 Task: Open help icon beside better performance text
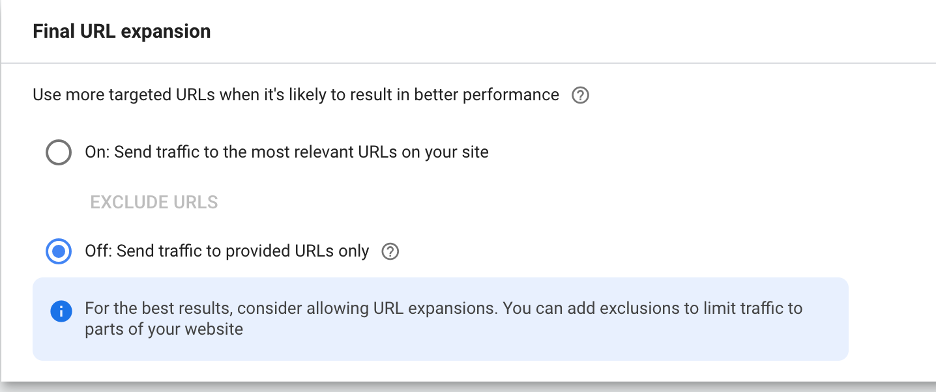click(x=580, y=95)
